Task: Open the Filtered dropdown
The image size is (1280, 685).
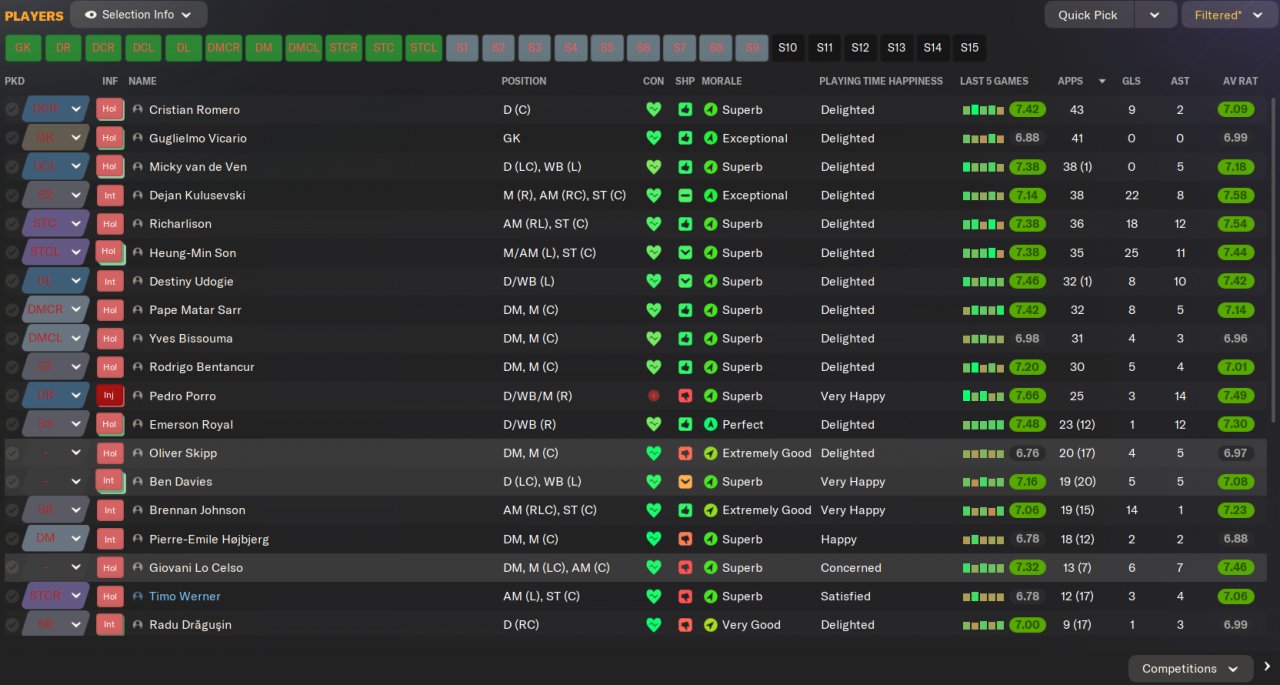Action: pos(1230,15)
